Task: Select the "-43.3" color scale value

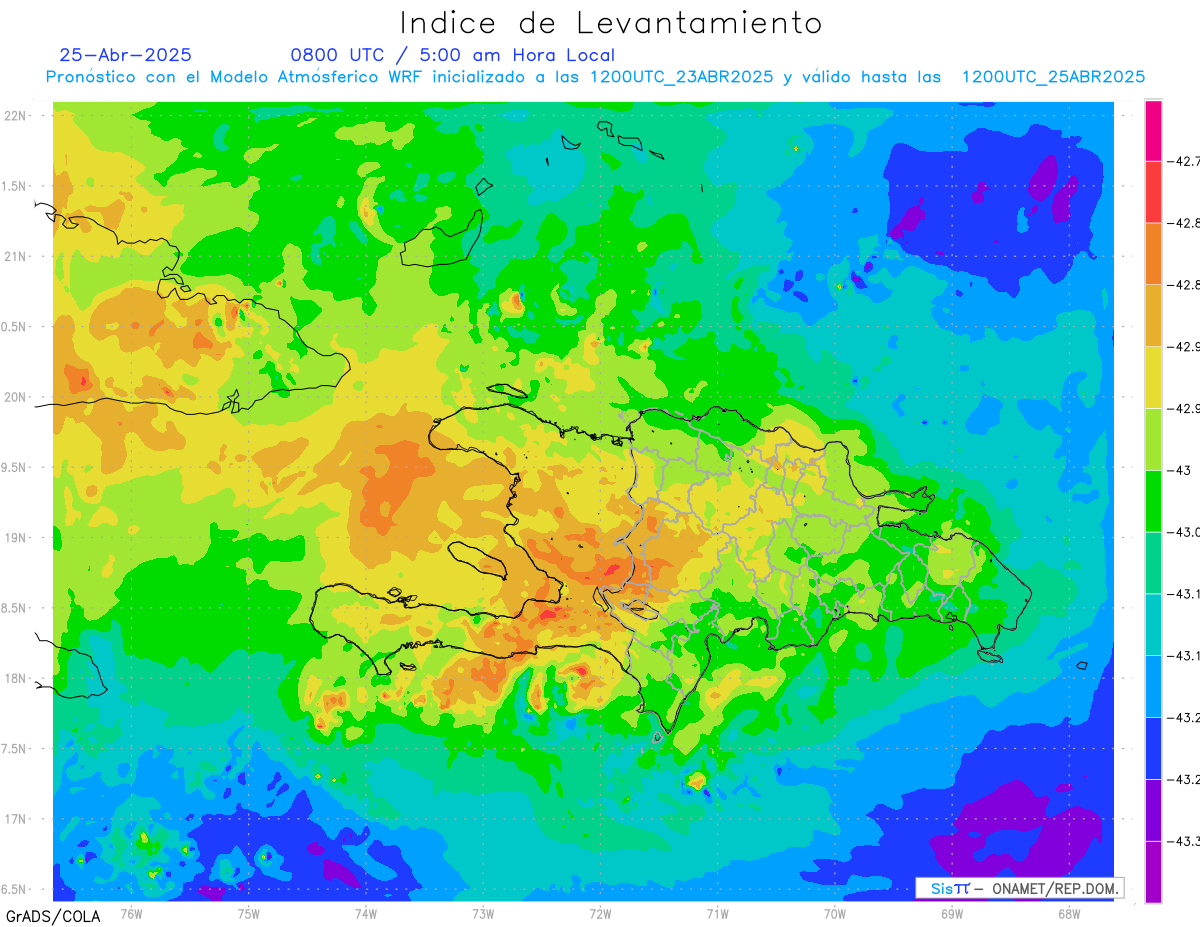Action: [1186, 841]
